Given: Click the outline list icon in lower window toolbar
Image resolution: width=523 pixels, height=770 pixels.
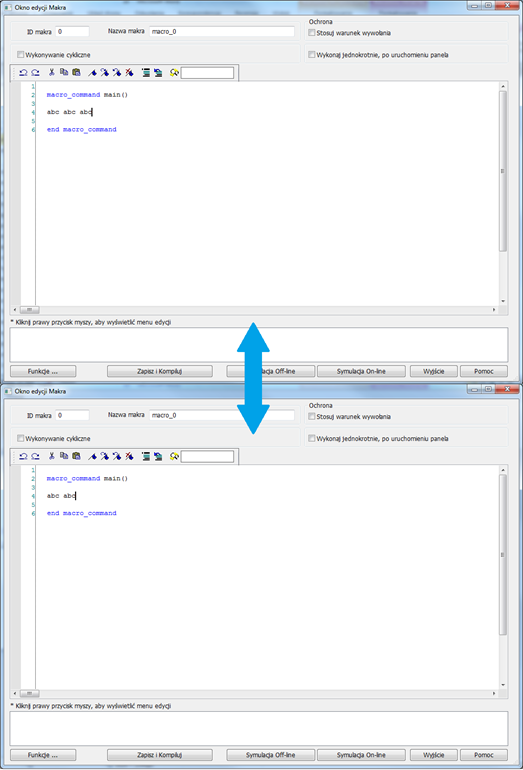Looking at the screenshot, I should 146,456.
